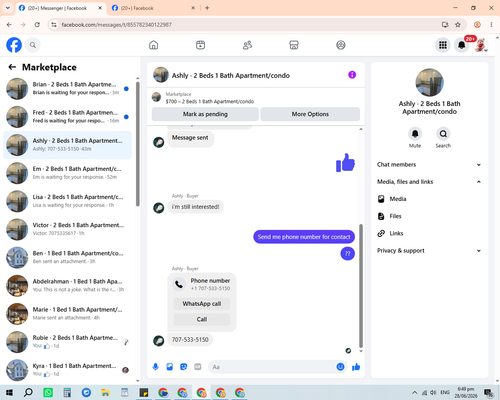Select Ashly's conversation in list
The image size is (500, 400).
[68, 145]
